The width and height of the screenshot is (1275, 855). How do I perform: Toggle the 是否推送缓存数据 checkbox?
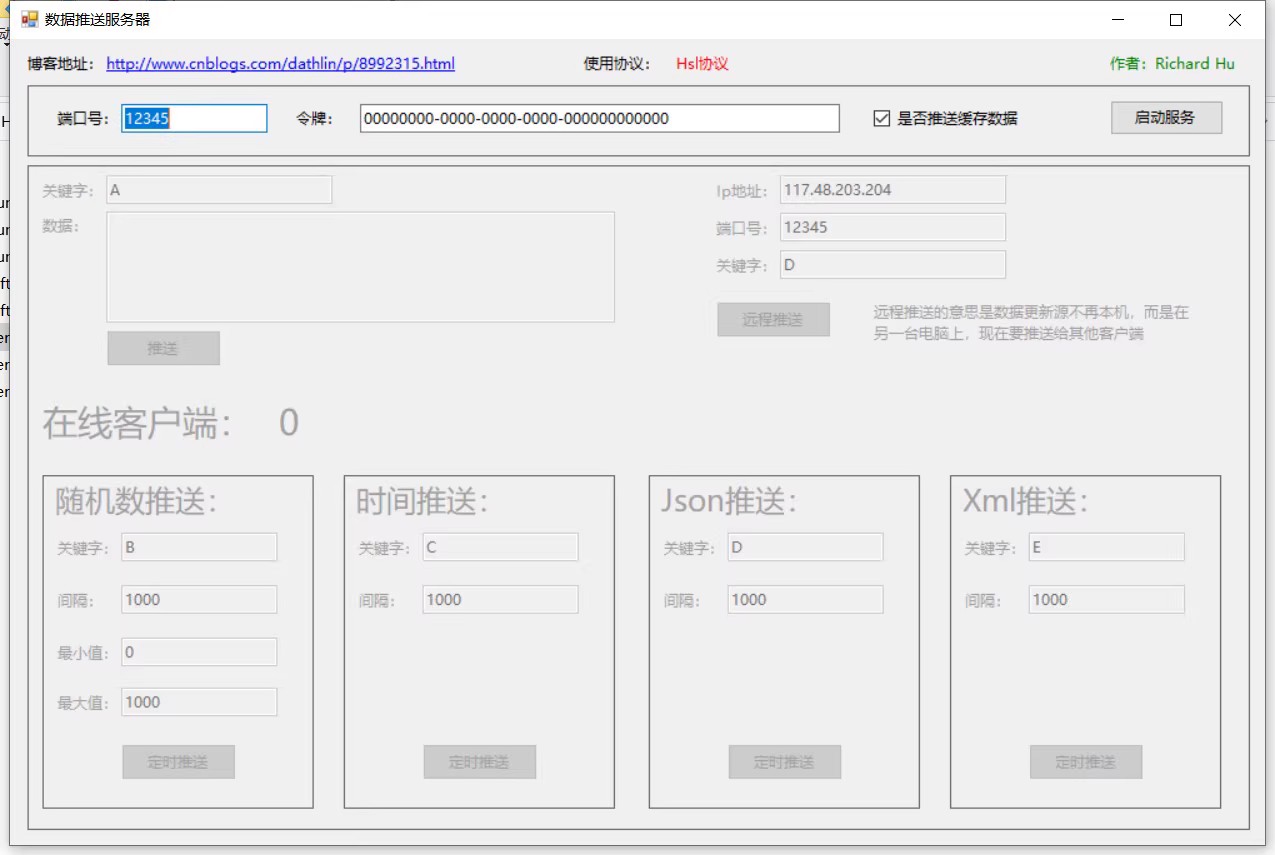(881, 118)
